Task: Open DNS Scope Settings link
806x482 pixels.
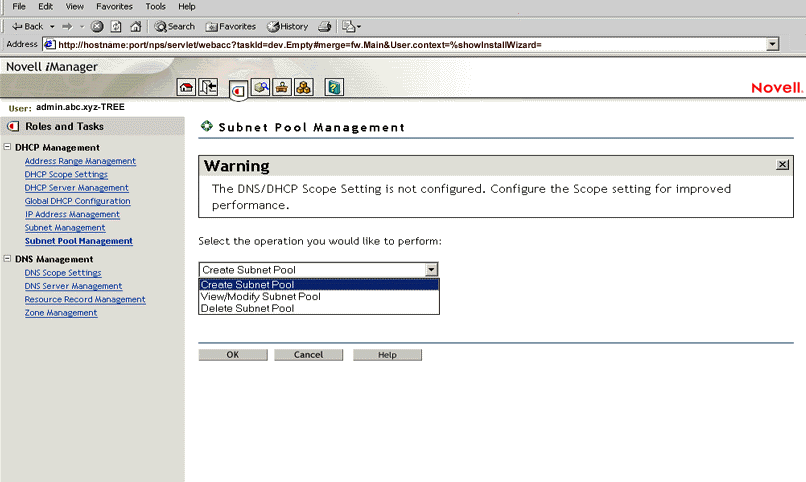Action: click(x=63, y=273)
